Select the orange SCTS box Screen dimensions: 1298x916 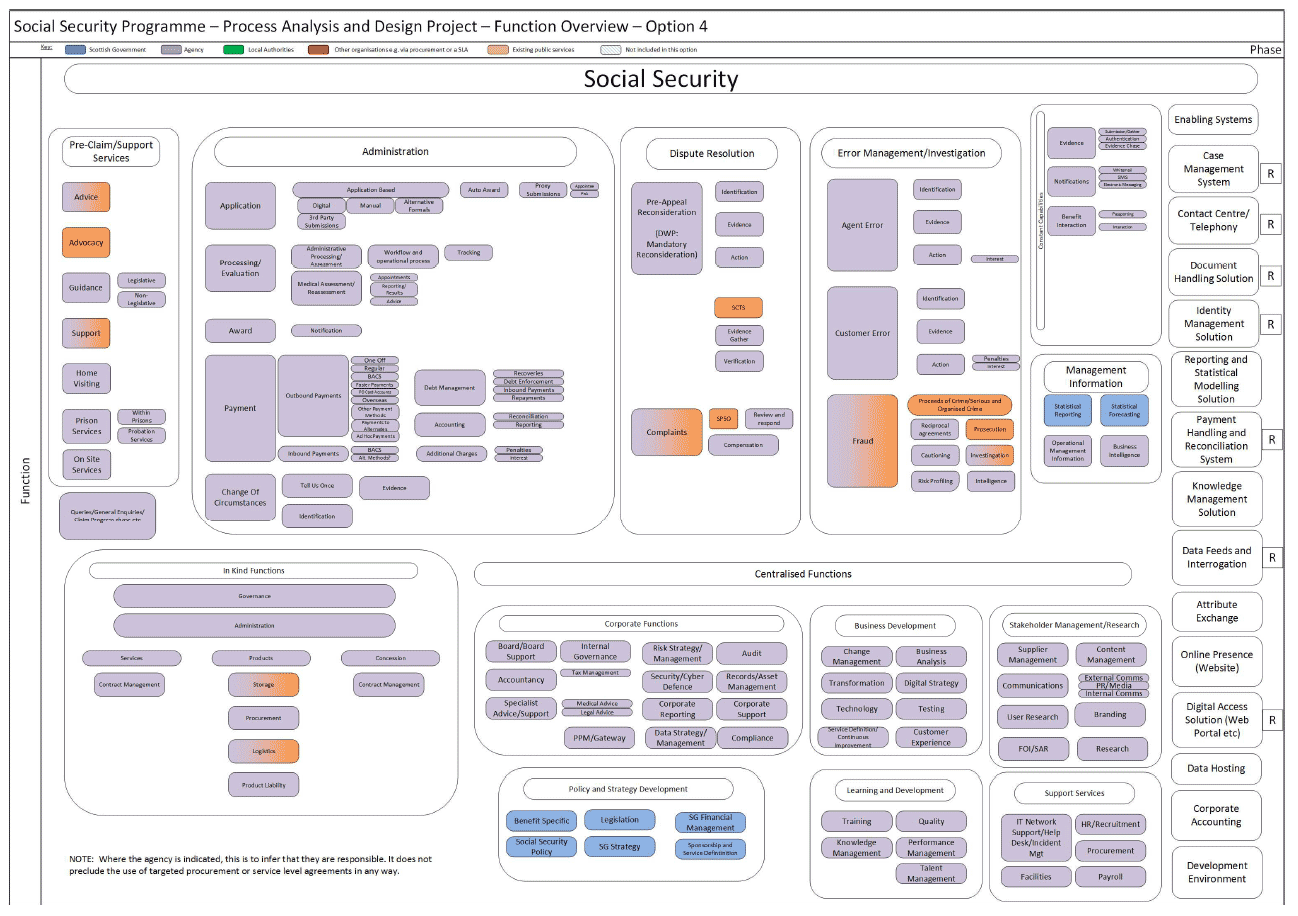[739, 307]
